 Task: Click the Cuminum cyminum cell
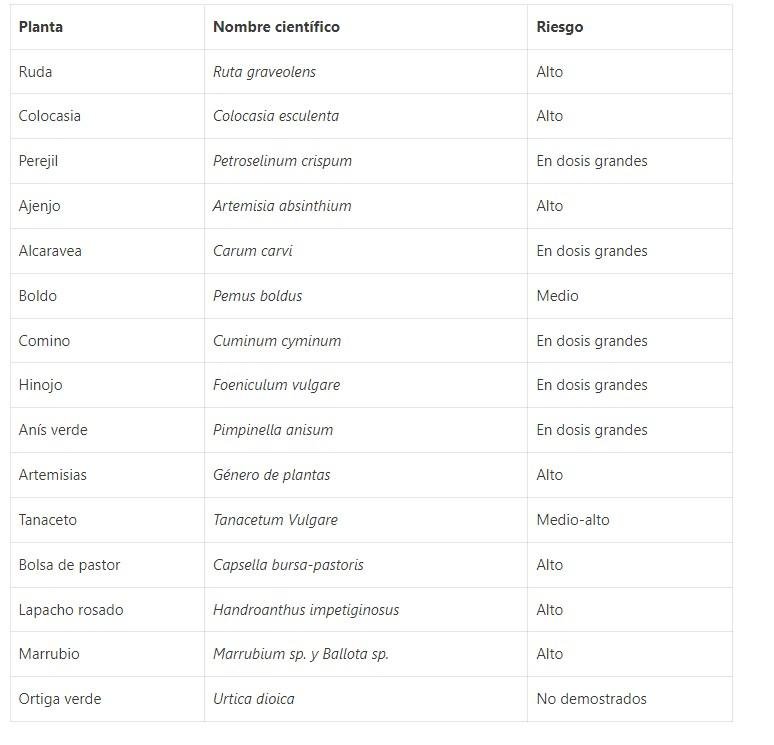click(277, 341)
